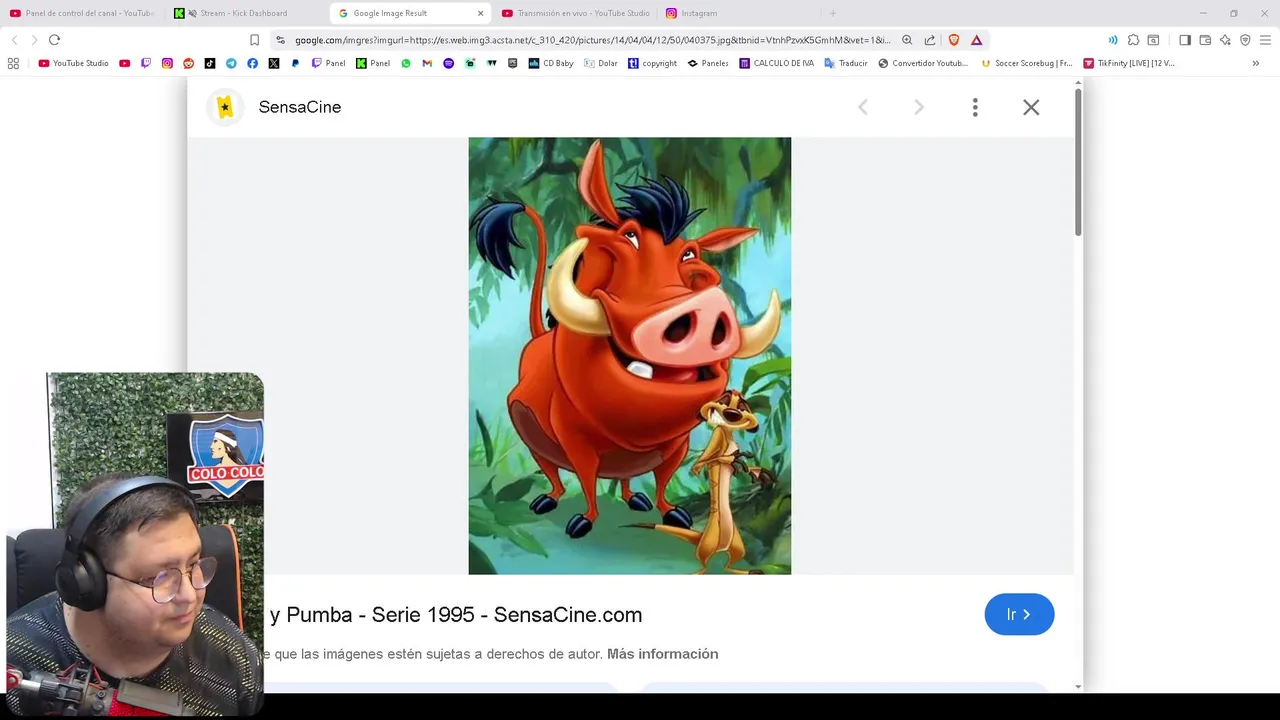
Task: Open the TikTok bookmark icon
Action: [x=209, y=63]
